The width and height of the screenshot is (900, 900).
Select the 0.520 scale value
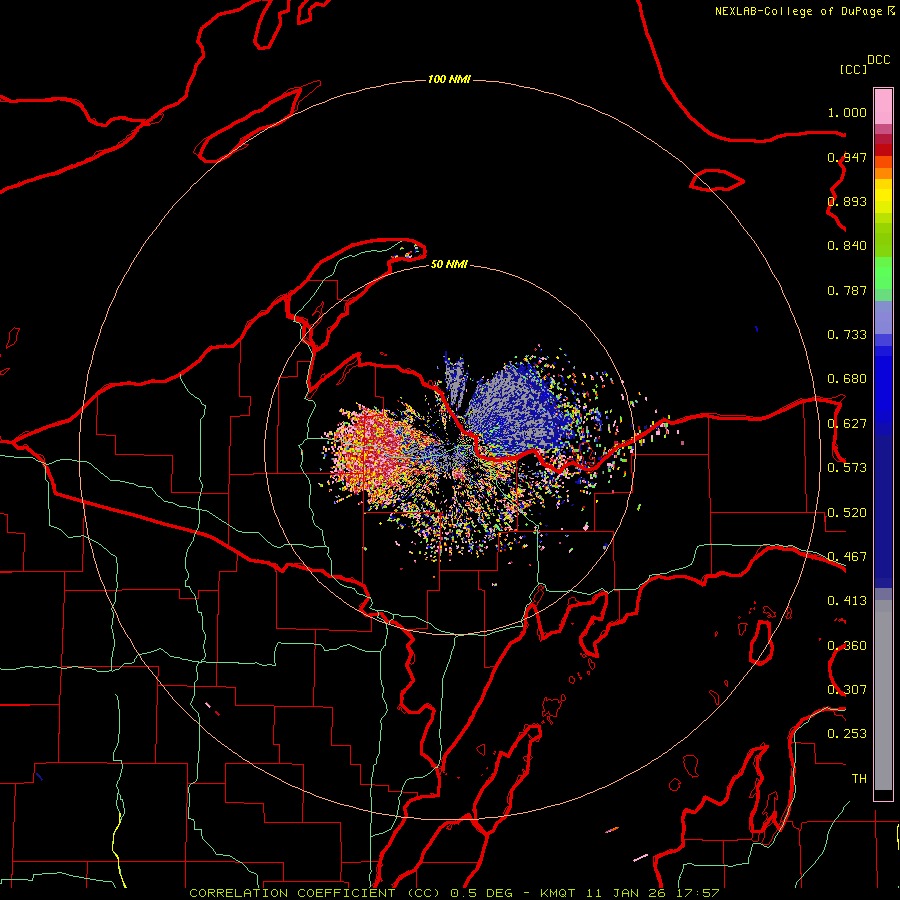click(847, 513)
